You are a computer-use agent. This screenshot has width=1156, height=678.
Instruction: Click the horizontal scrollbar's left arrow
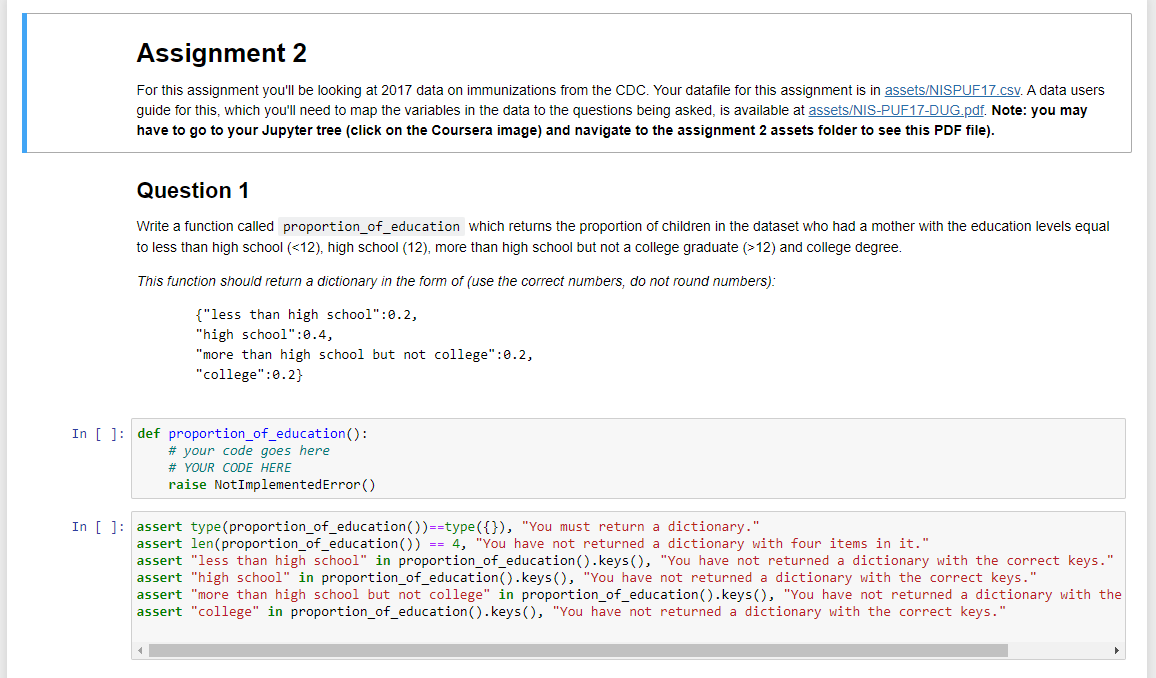140,650
